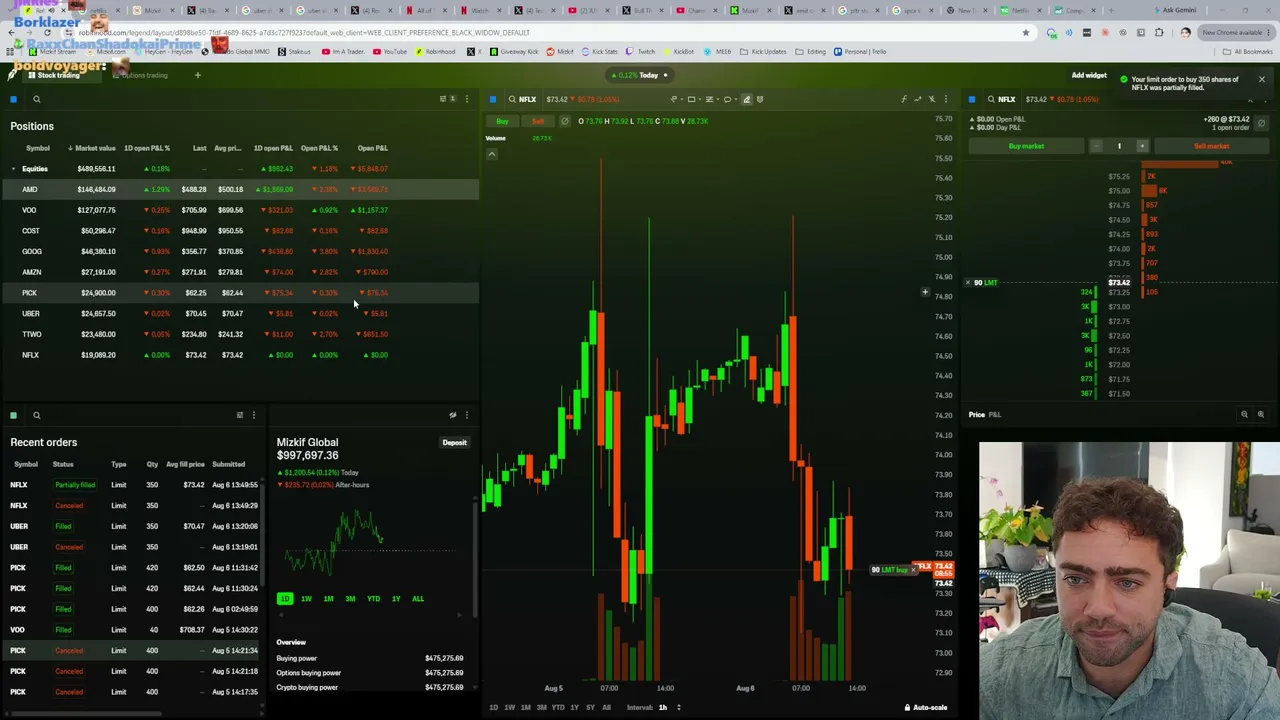This screenshot has height=720, width=1280.
Task: Select the YTD account chart range
Action: [373, 599]
